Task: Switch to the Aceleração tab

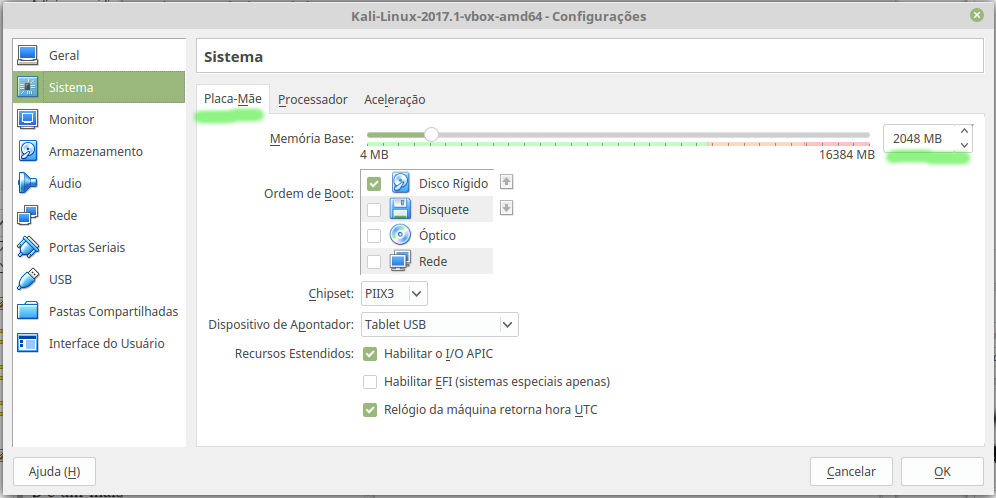Action: click(x=394, y=100)
